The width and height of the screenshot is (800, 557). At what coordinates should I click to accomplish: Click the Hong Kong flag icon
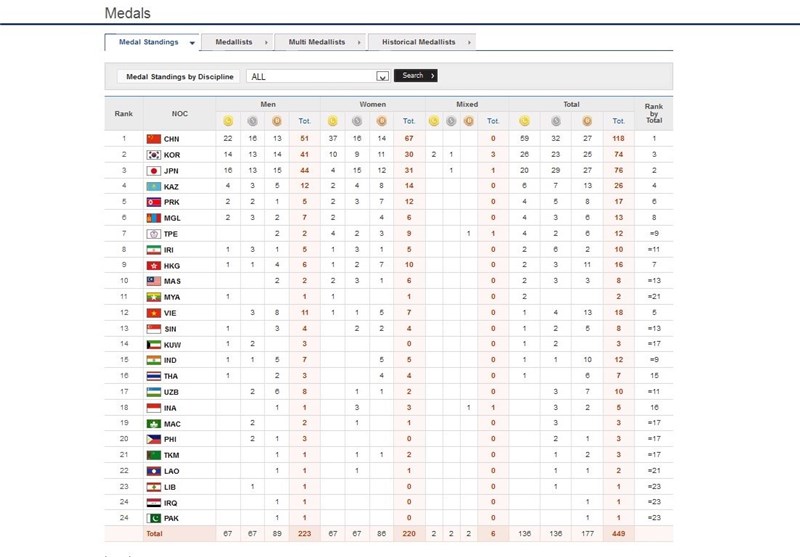tap(153, 264)
